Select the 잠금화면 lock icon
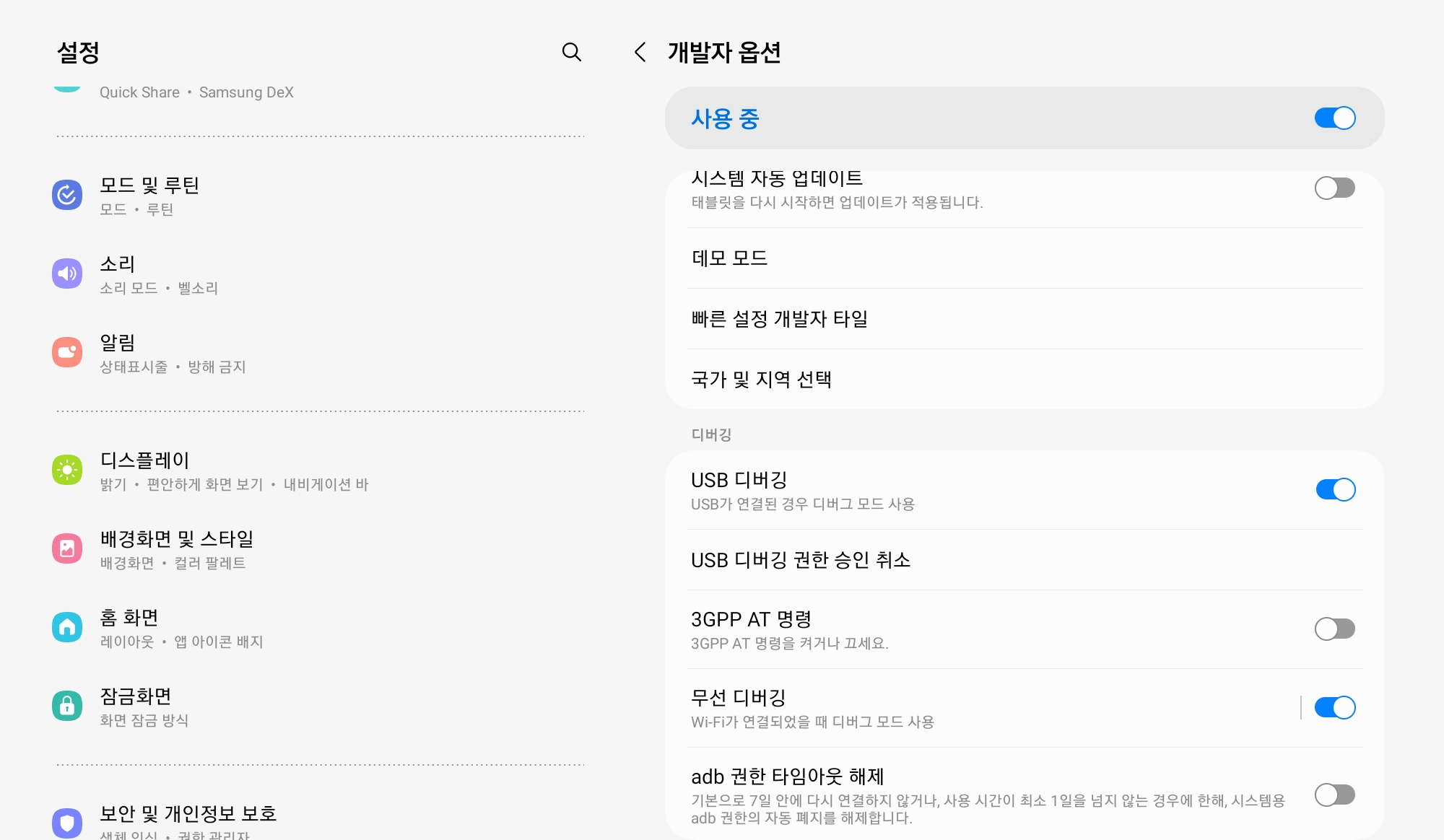 66,705
